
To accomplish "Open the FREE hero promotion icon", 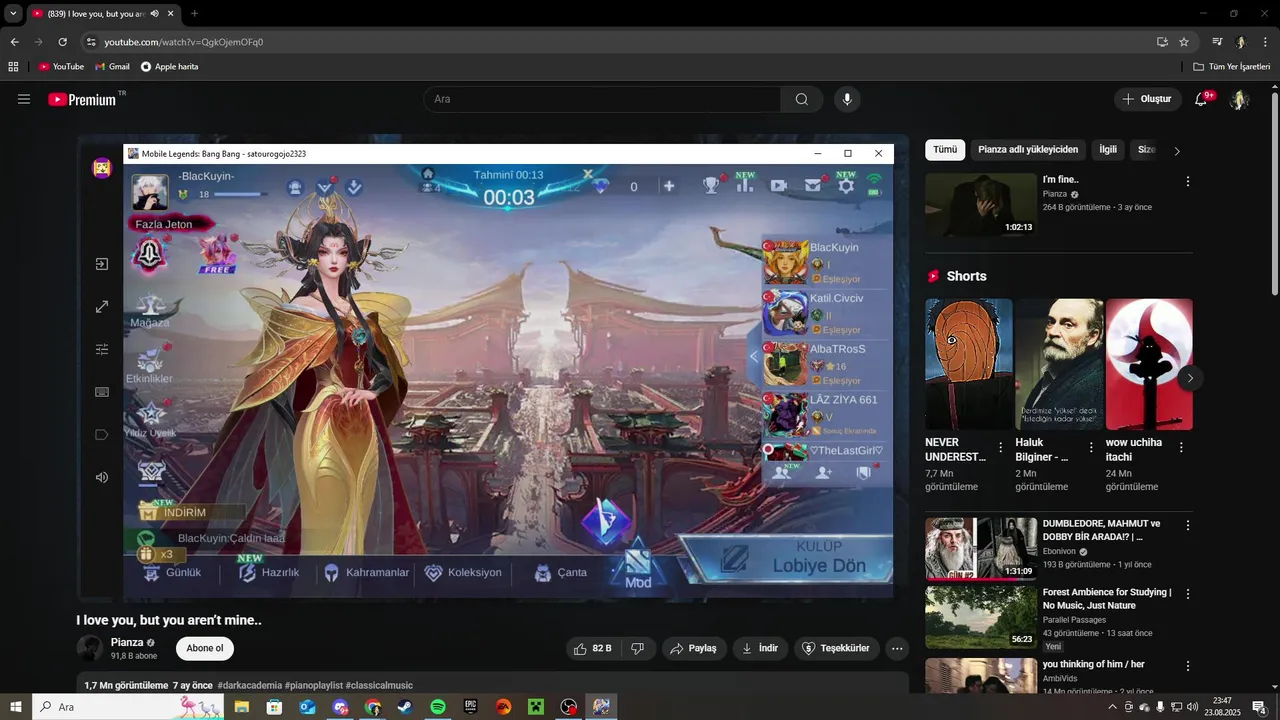I will 217,254.
